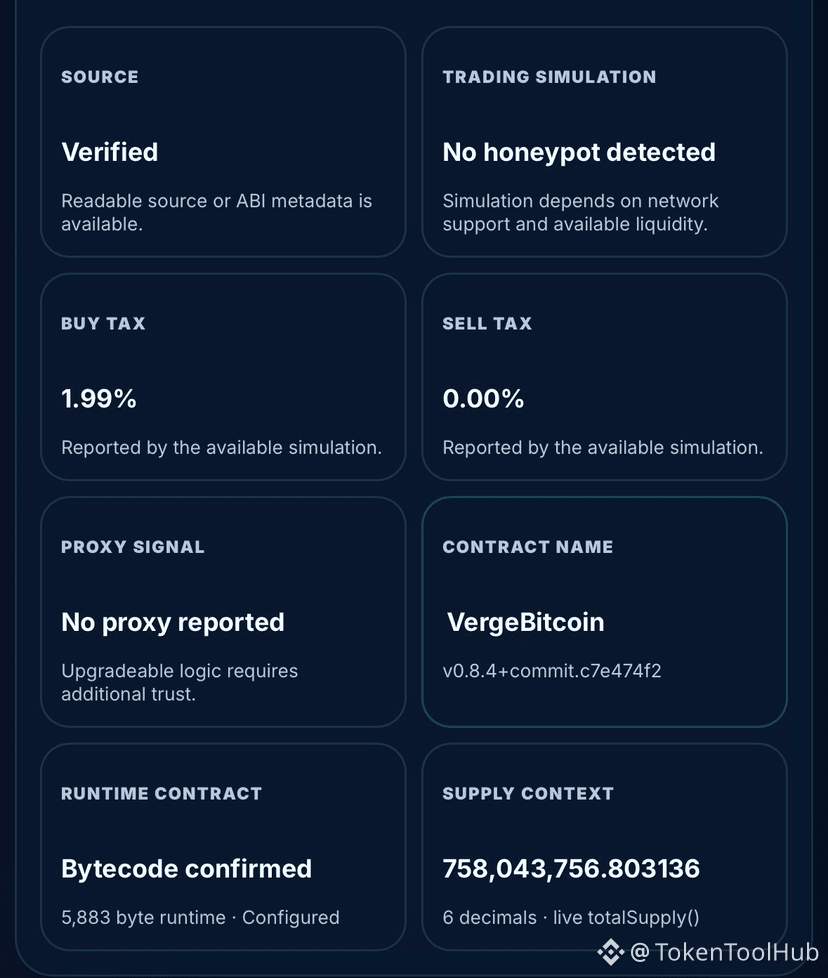The width and height of the screenshot is (828, 978).
Task: Click the 'Readable source or ABI metadata' description
Action: [216, 212]
